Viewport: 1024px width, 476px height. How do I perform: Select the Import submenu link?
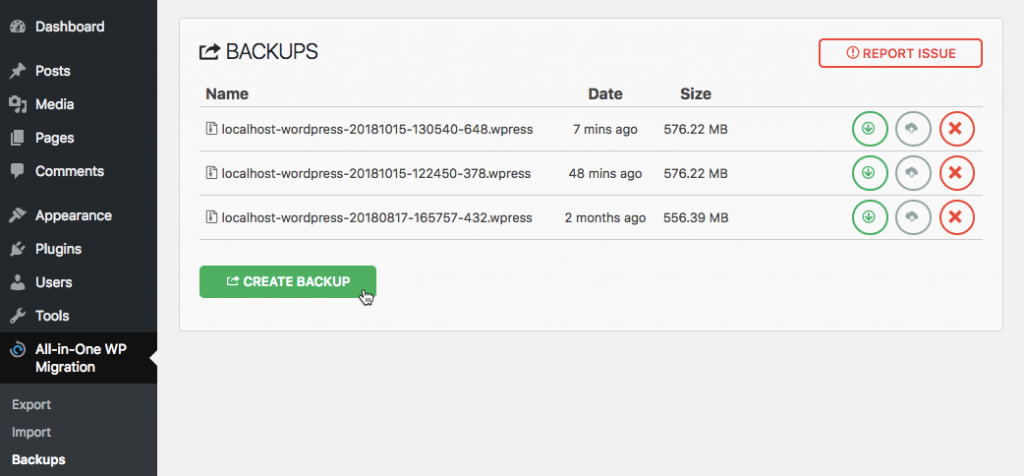31,432
